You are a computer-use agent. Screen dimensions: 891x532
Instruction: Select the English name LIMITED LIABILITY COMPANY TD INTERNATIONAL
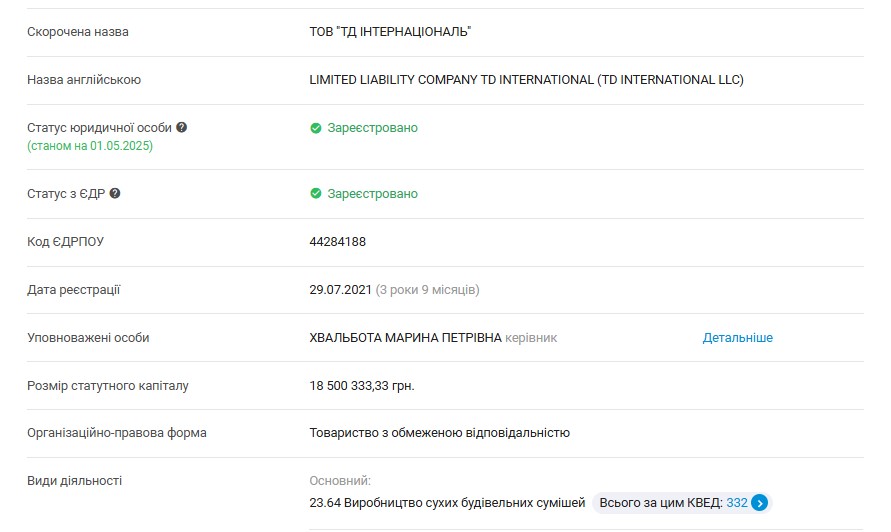pos(526,80)
